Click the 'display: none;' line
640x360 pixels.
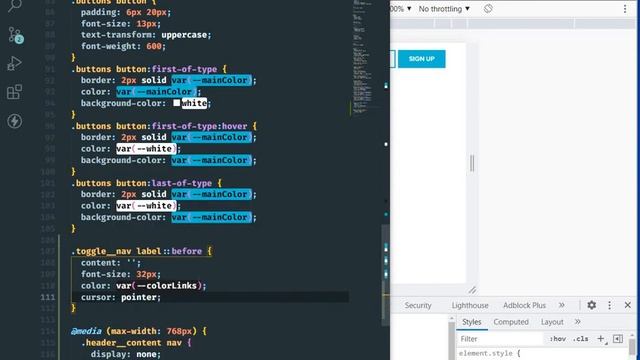pyautogui.click(x=126, y=354)
